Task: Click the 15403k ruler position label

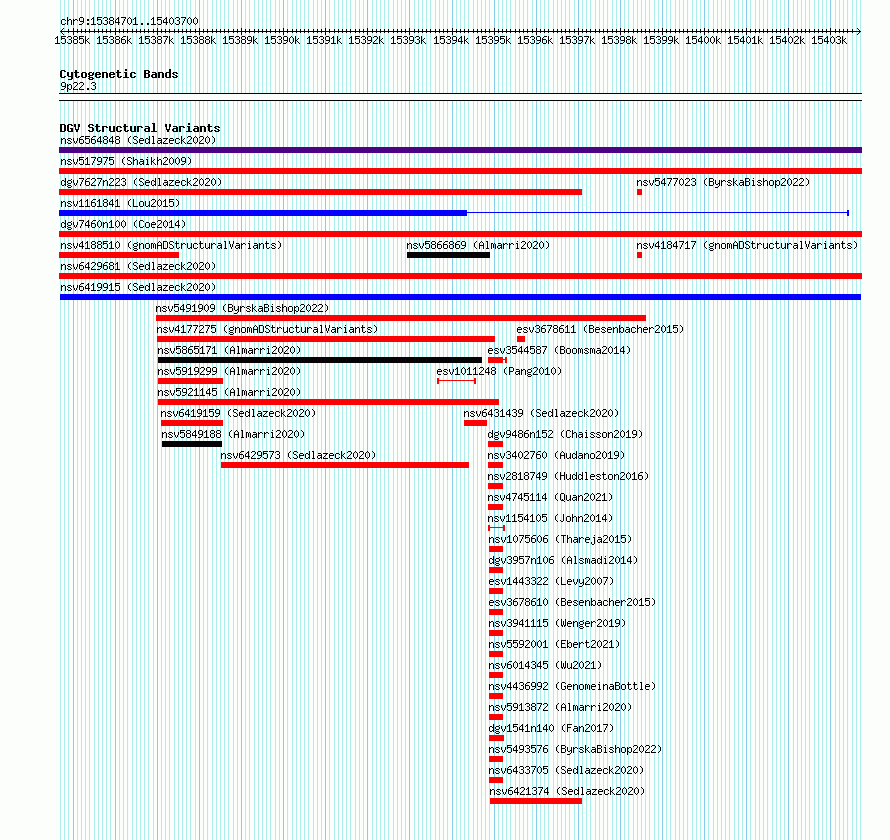Action: 829,40
